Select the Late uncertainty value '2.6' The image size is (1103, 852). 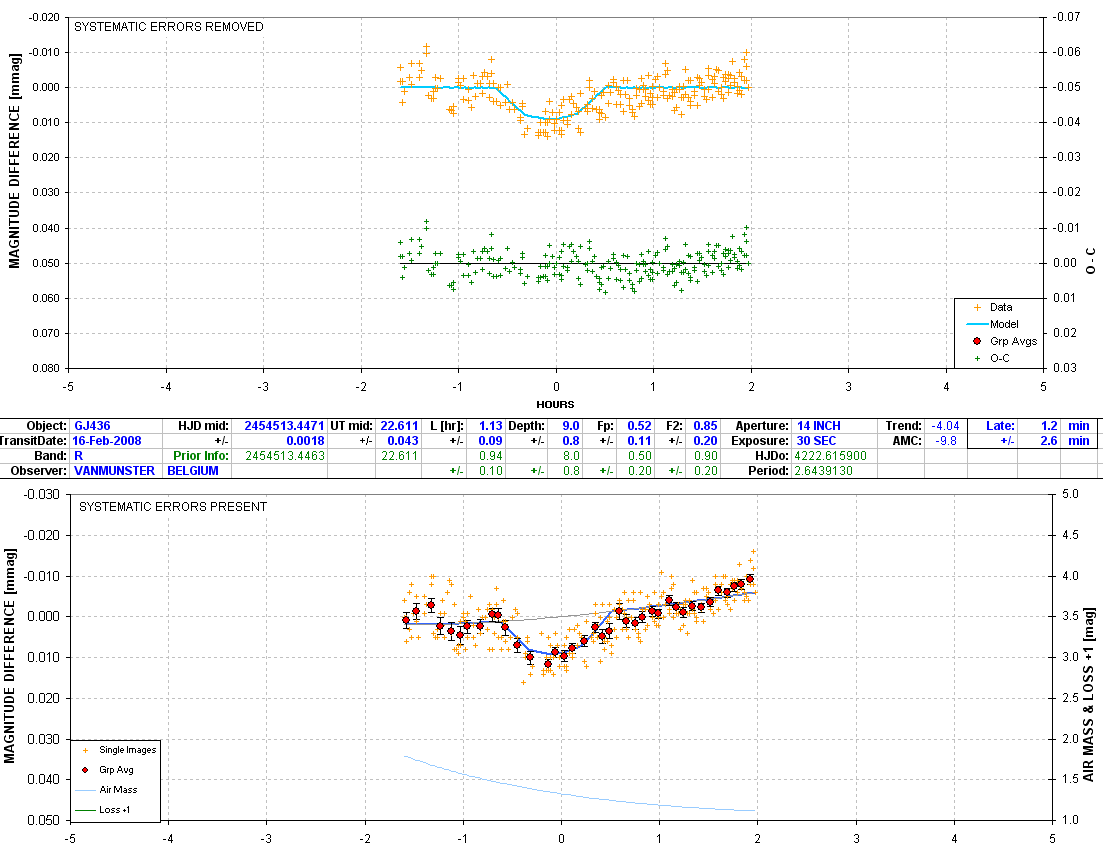pos(1049,441)
